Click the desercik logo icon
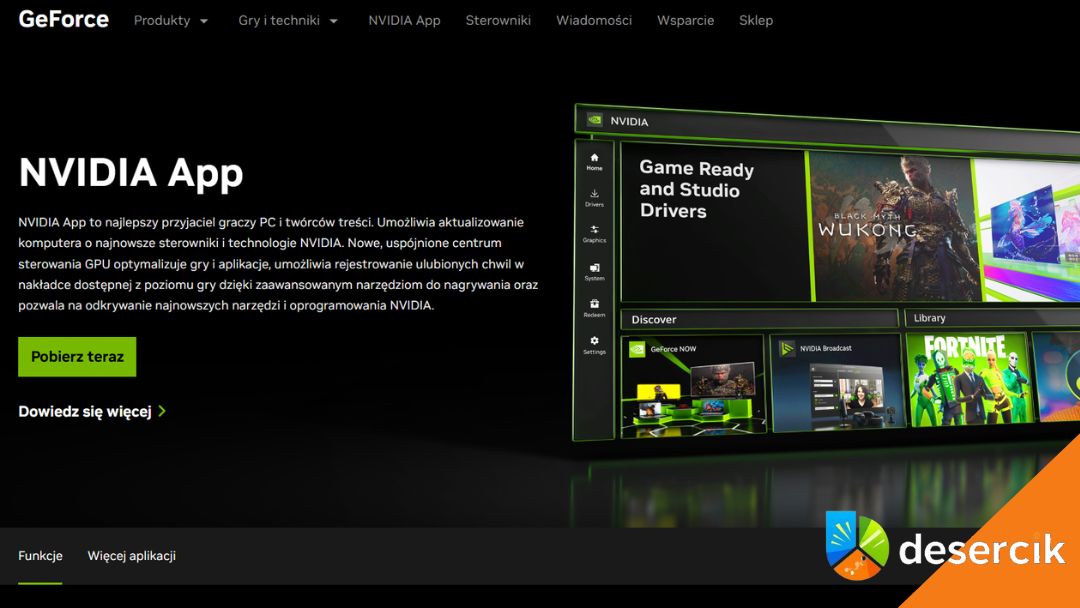Screen dimensions: 1080x608 click(857, 545)
